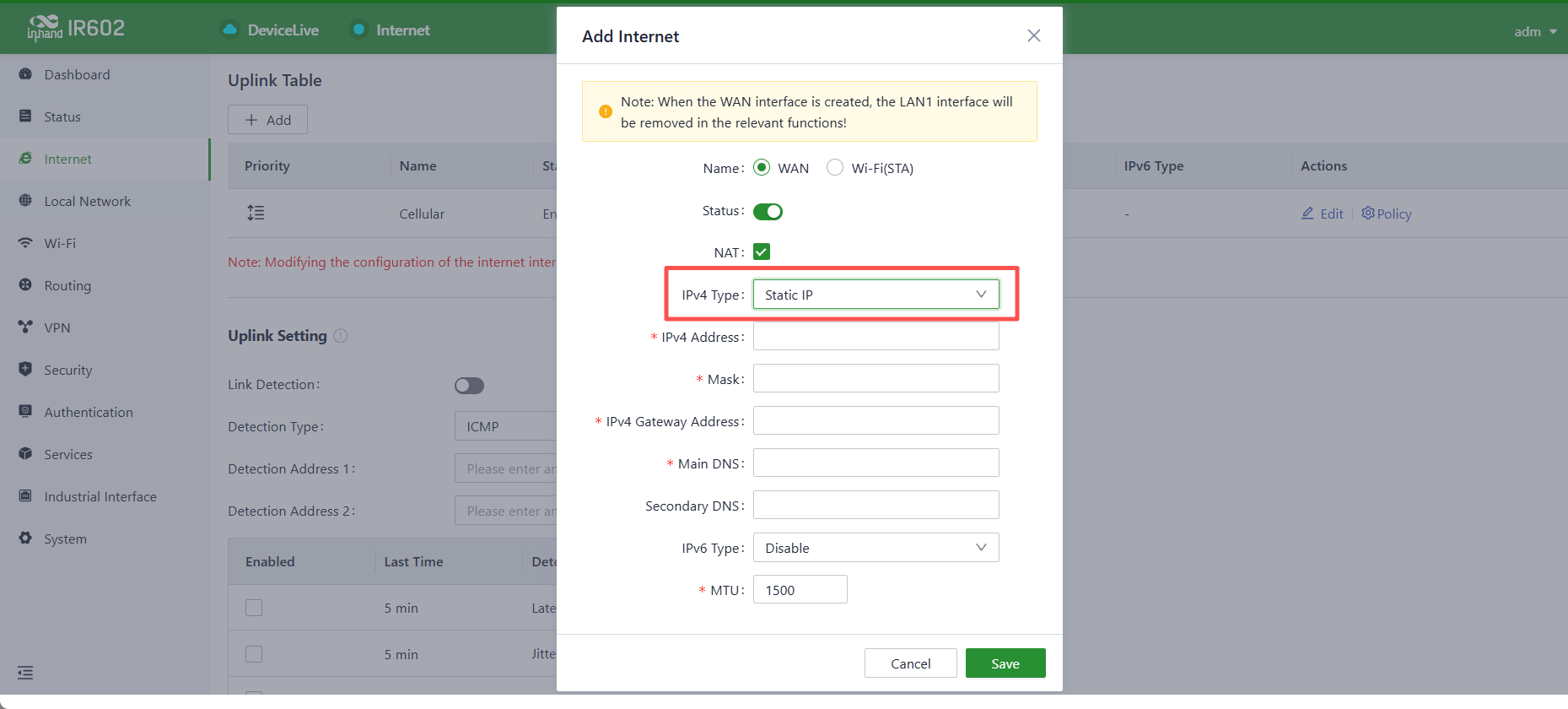
Task: Click the Save button
Action: 1005,663
